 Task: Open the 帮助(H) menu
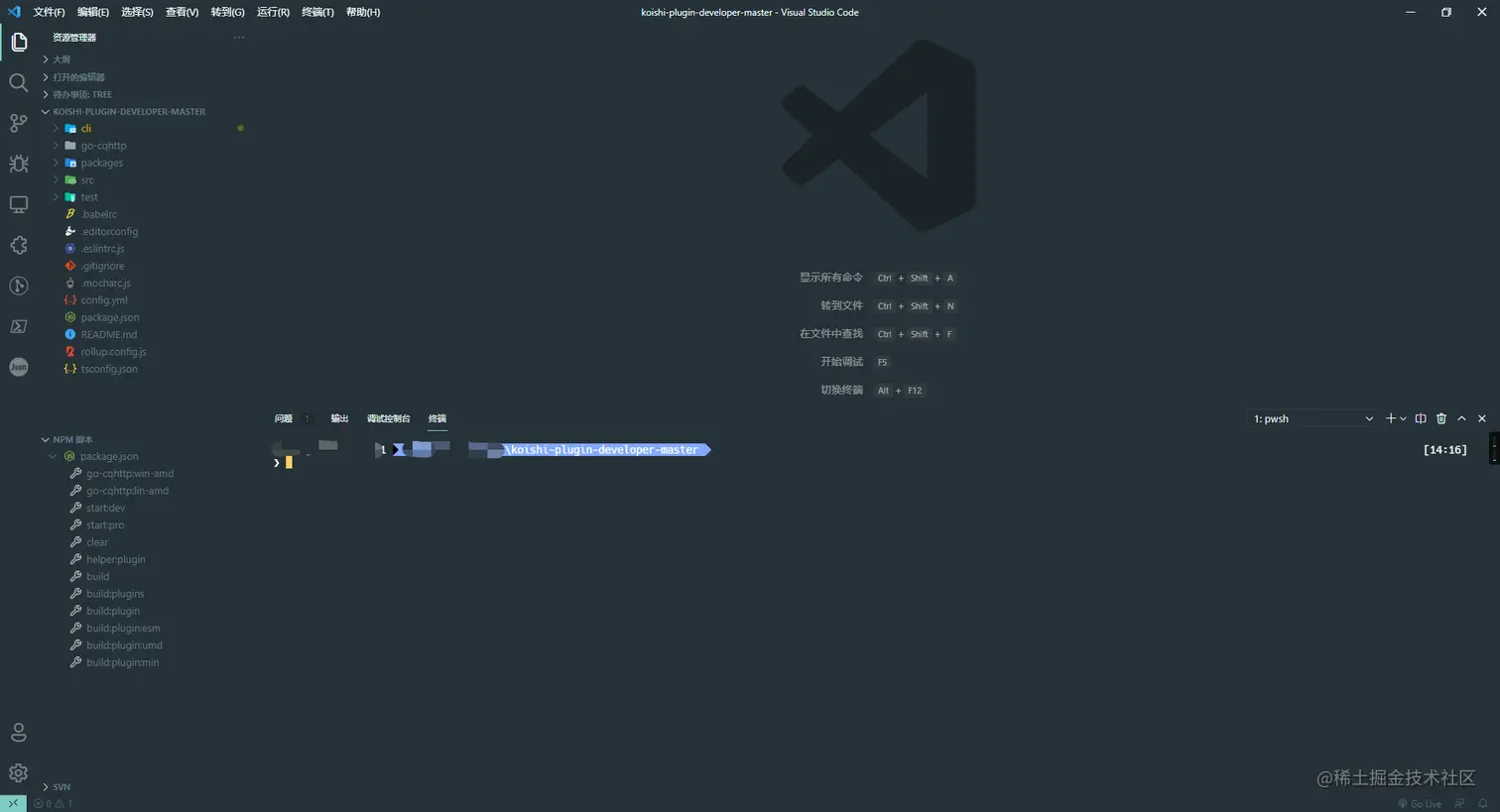pyautogui.click(x=363, y=12)
